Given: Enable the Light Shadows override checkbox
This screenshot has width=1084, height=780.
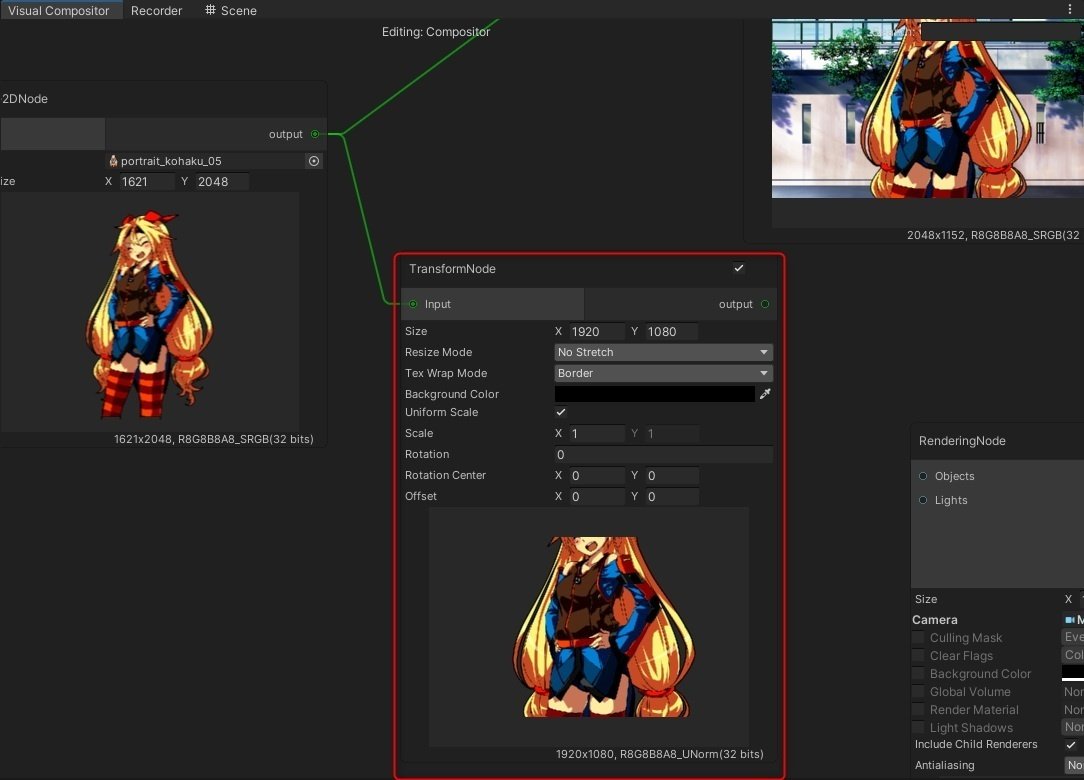Looking at the screenshot, I should [918, 727].
